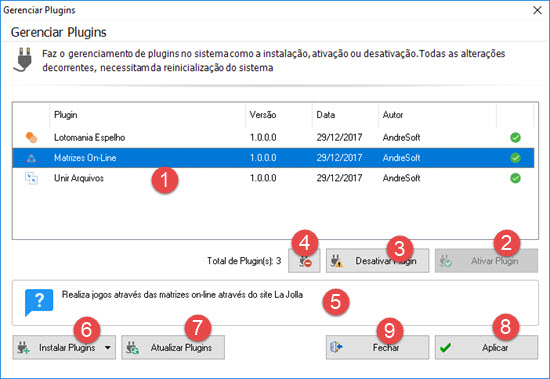Click Fechar button
The height and width of the screenshot is (379, 550).
pos(377,347)
